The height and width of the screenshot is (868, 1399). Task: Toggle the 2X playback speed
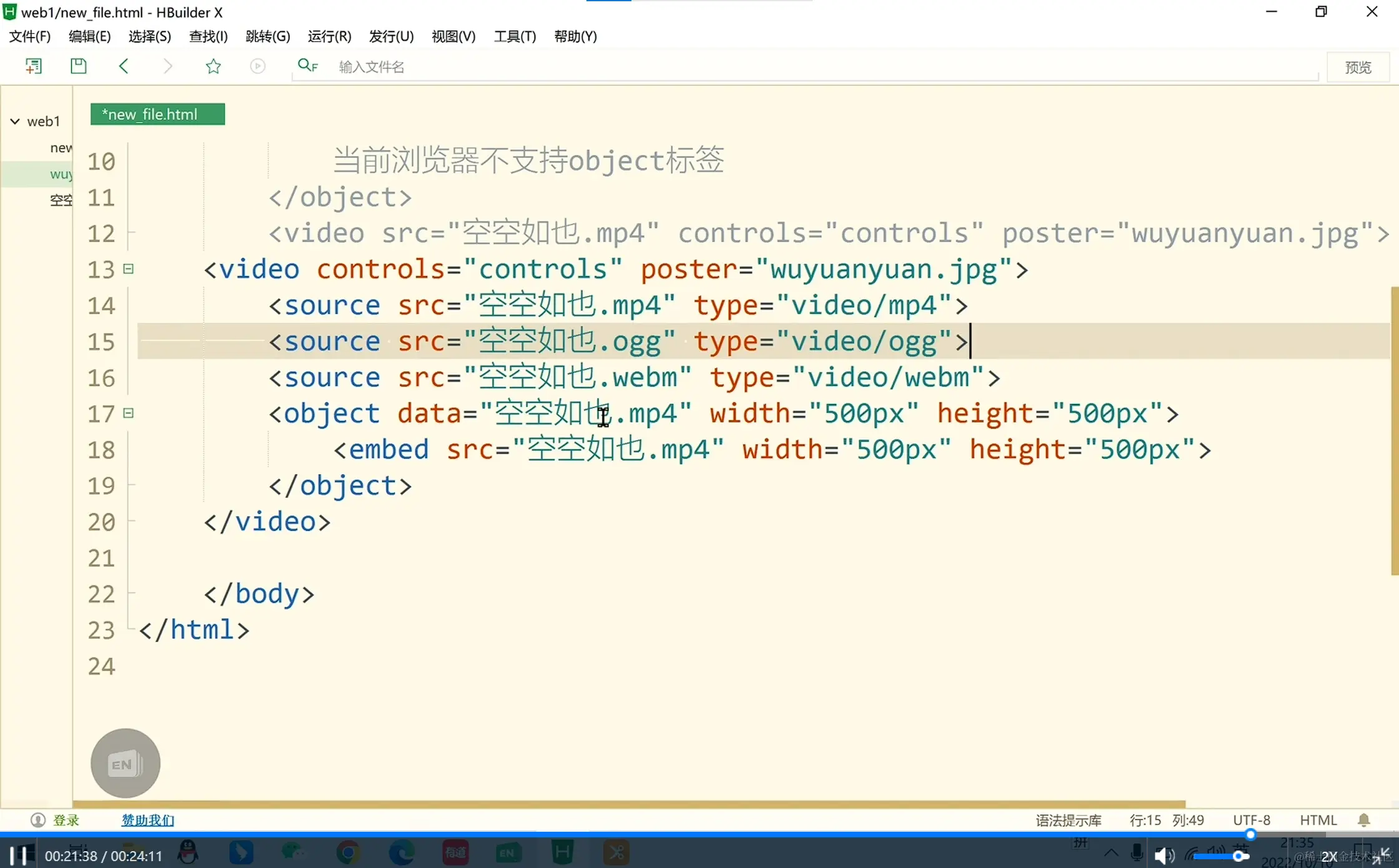coord(1329,857)
